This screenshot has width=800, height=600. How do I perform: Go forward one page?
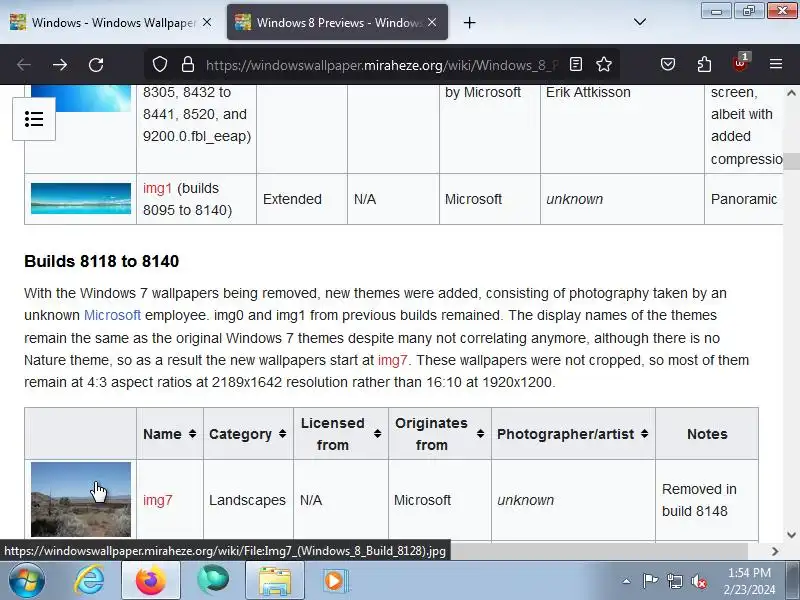60,65
